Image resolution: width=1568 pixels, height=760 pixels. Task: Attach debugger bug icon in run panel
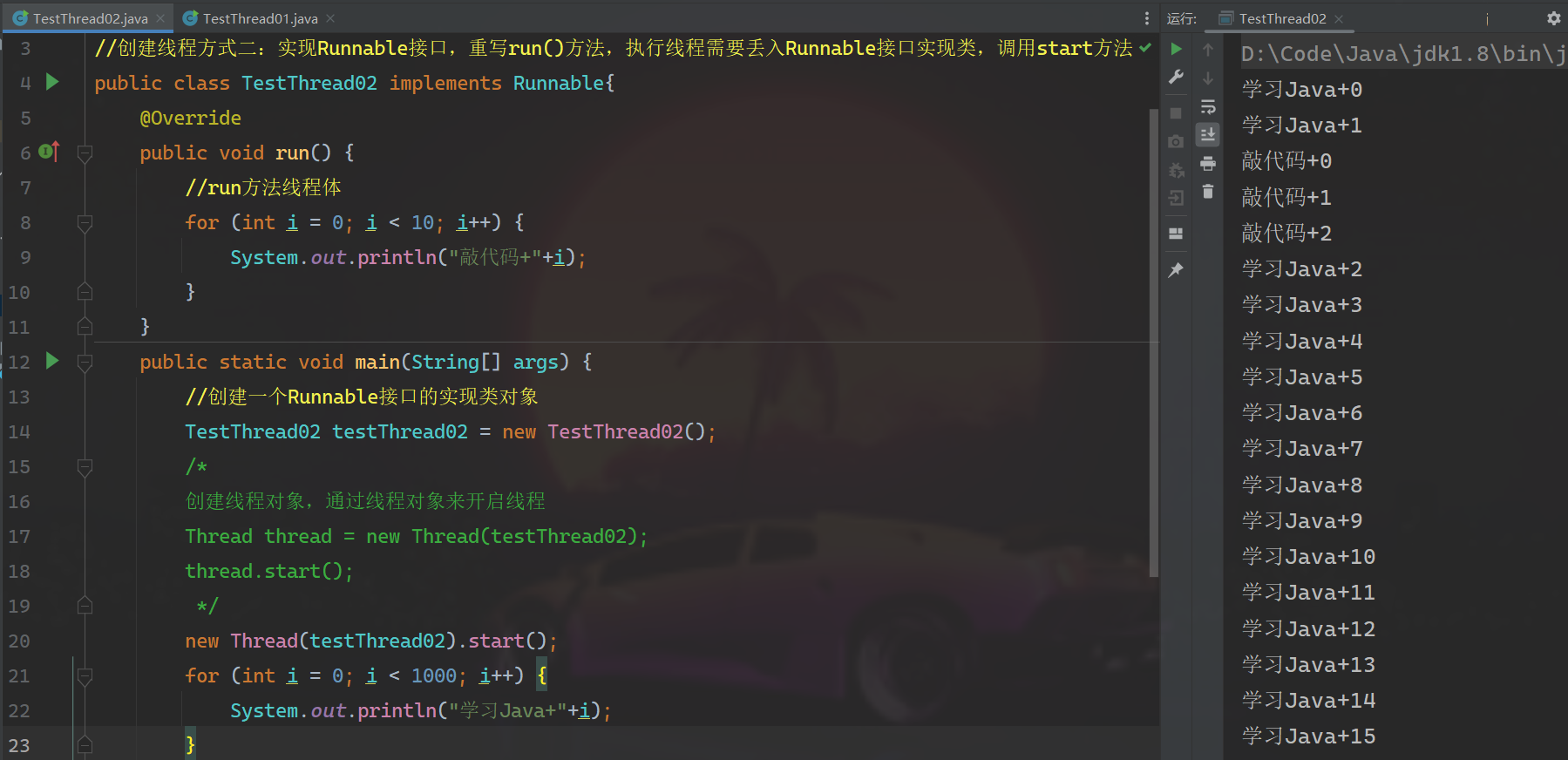click(x=1176, y=170)
